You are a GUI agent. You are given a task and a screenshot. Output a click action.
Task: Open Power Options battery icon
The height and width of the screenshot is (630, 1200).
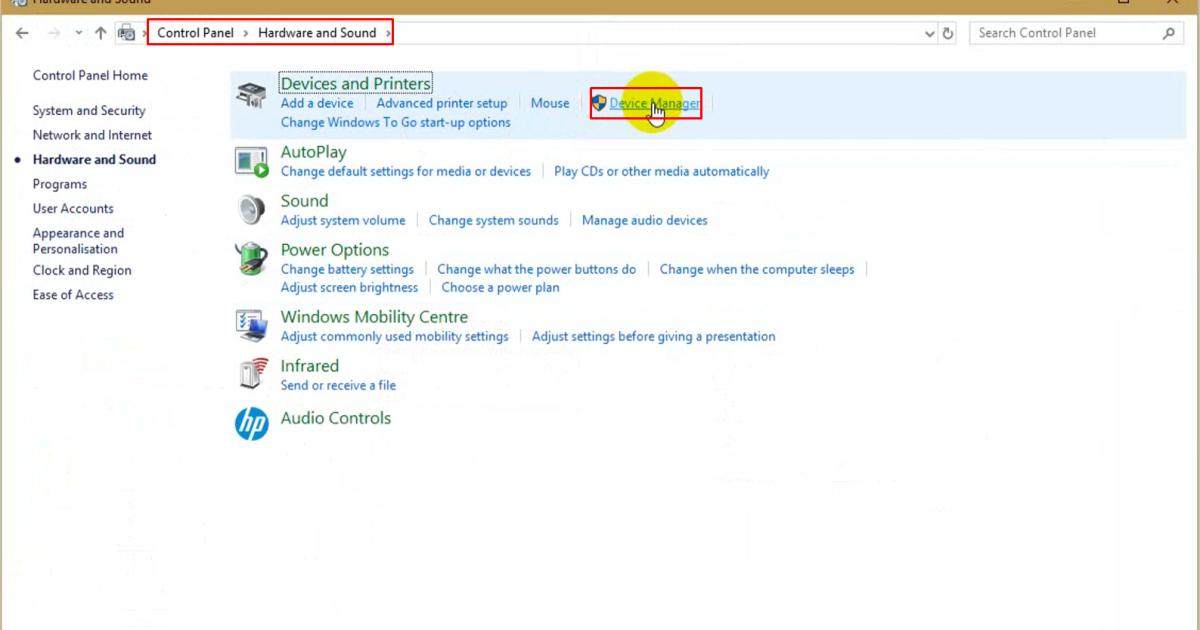pos(251,259)
